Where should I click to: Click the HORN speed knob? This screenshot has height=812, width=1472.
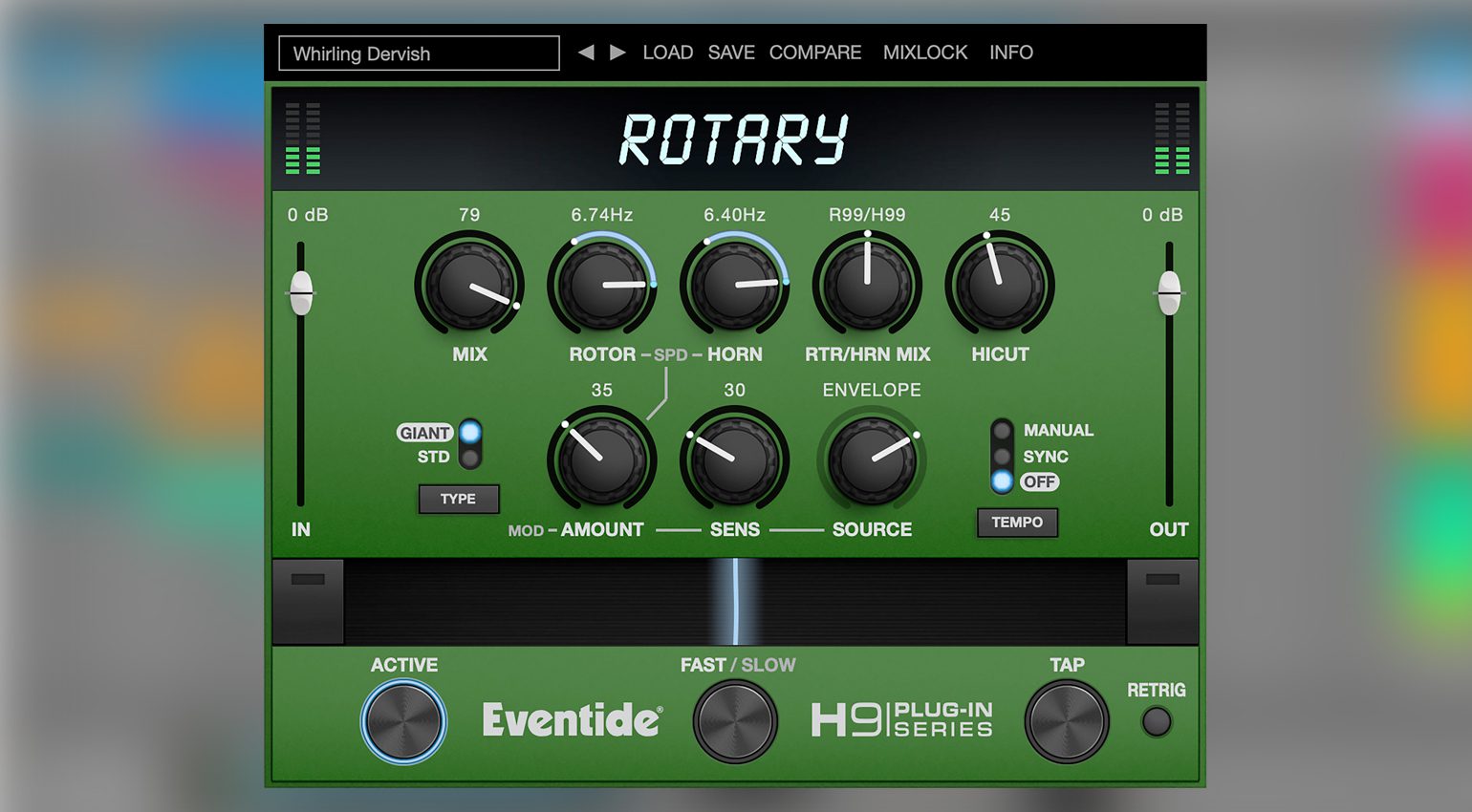734,285
